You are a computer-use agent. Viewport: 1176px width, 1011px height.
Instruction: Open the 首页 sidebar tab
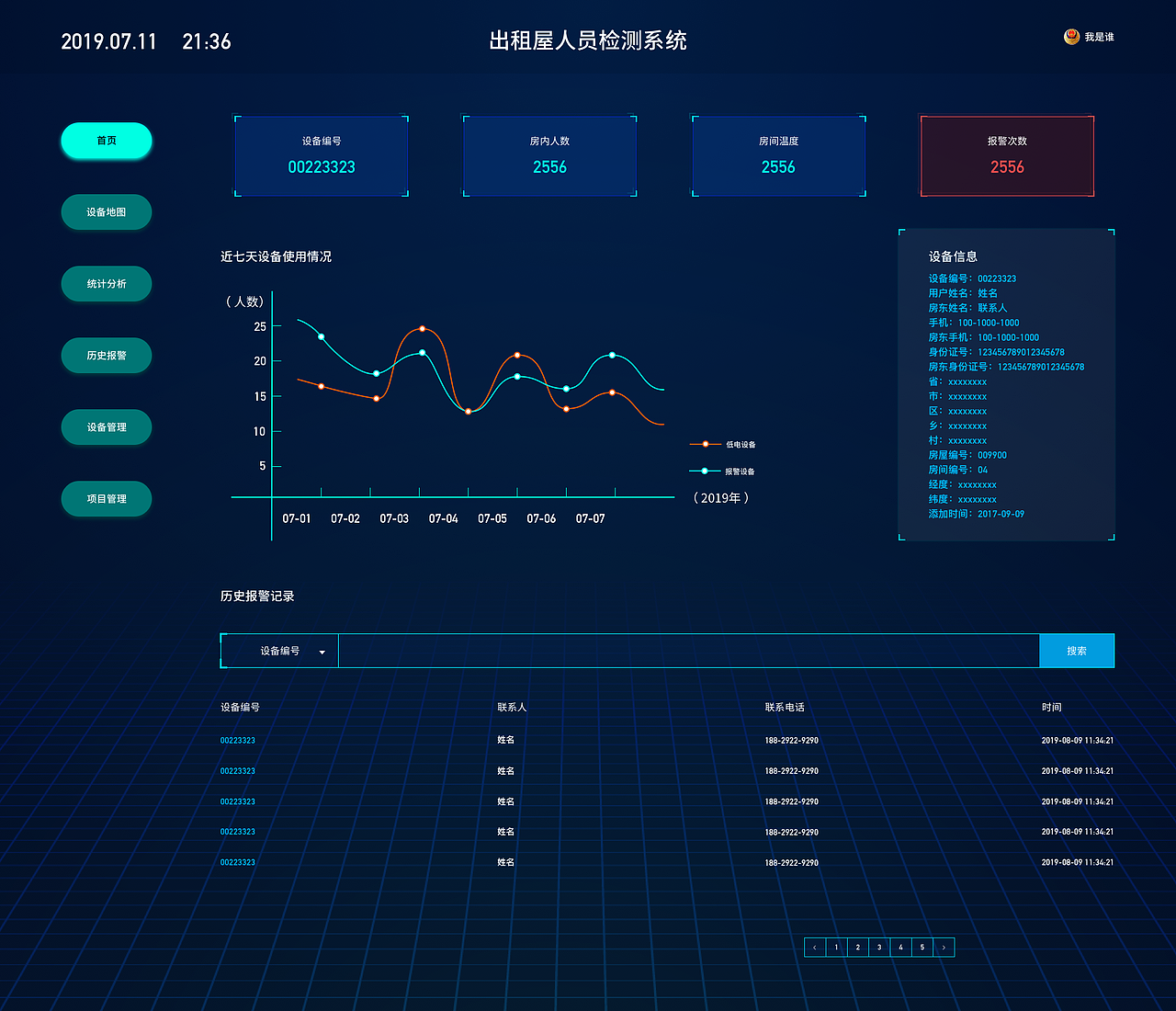[107, 141]
